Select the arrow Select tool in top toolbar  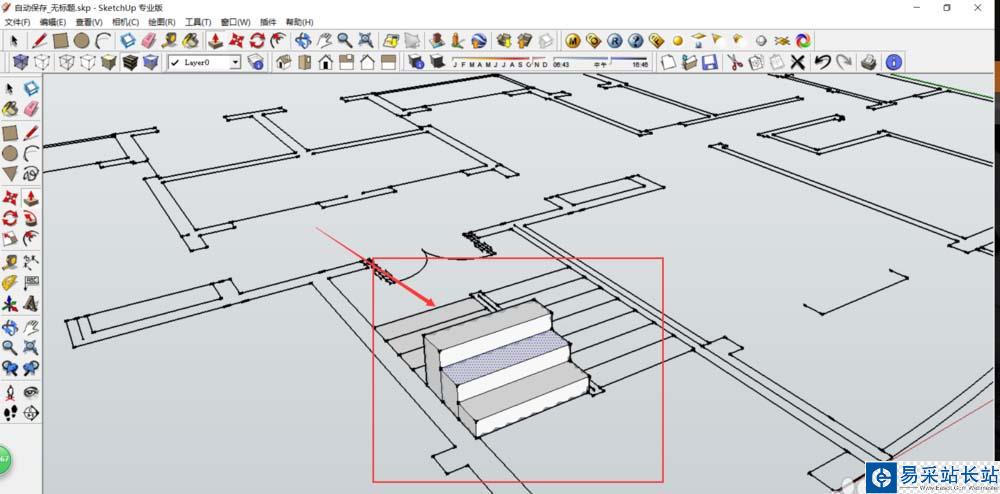click(x=14, y=41)
